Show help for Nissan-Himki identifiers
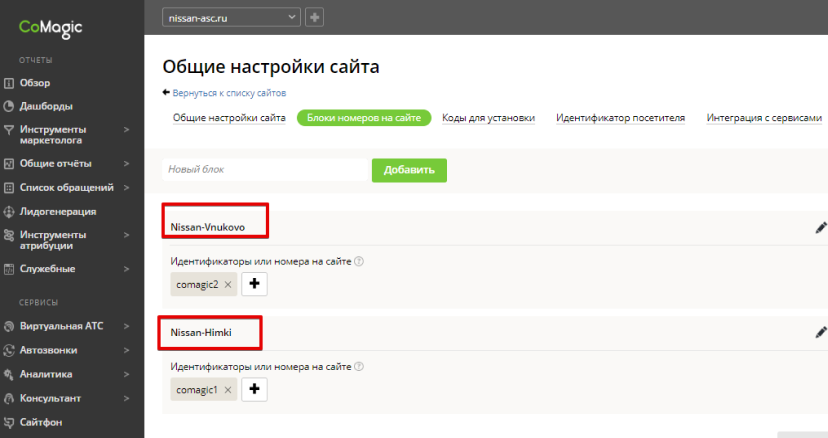Screen dimensions: 828x438 [x=359, y=366]
